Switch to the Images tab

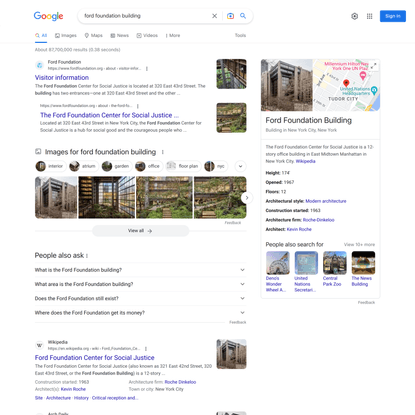click(66, 35)
